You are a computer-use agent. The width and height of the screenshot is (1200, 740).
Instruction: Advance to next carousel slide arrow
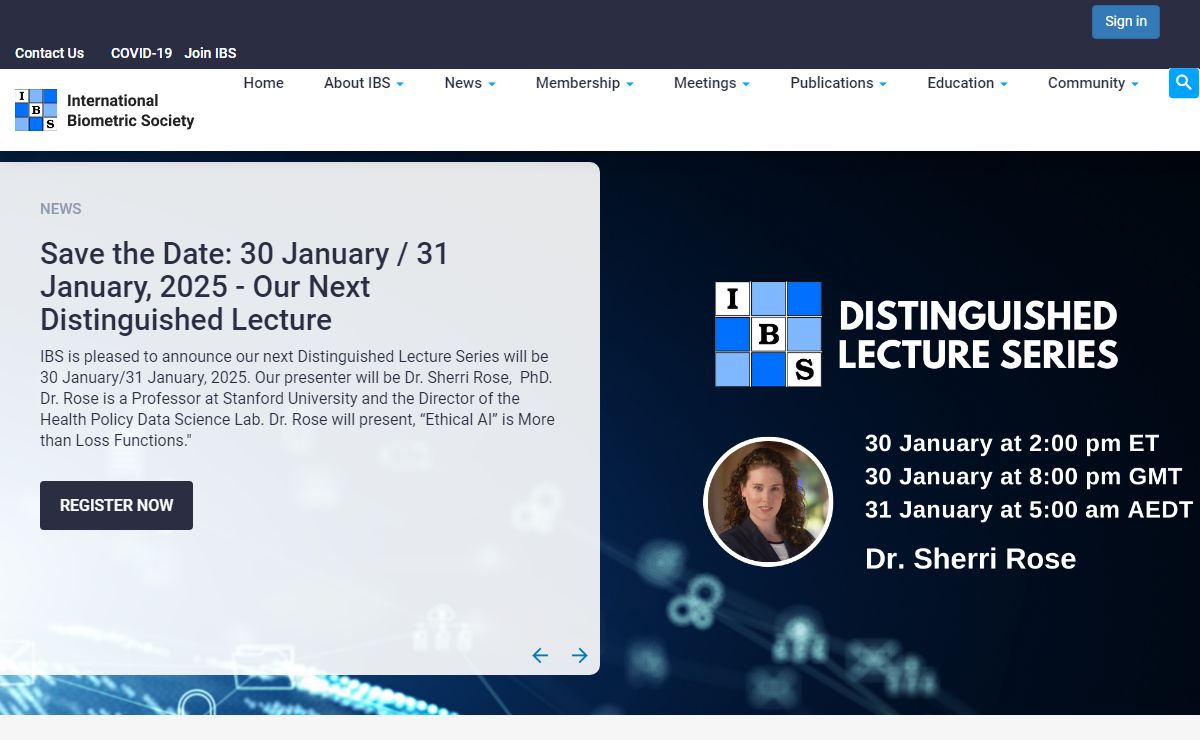[x=580, y=655]
